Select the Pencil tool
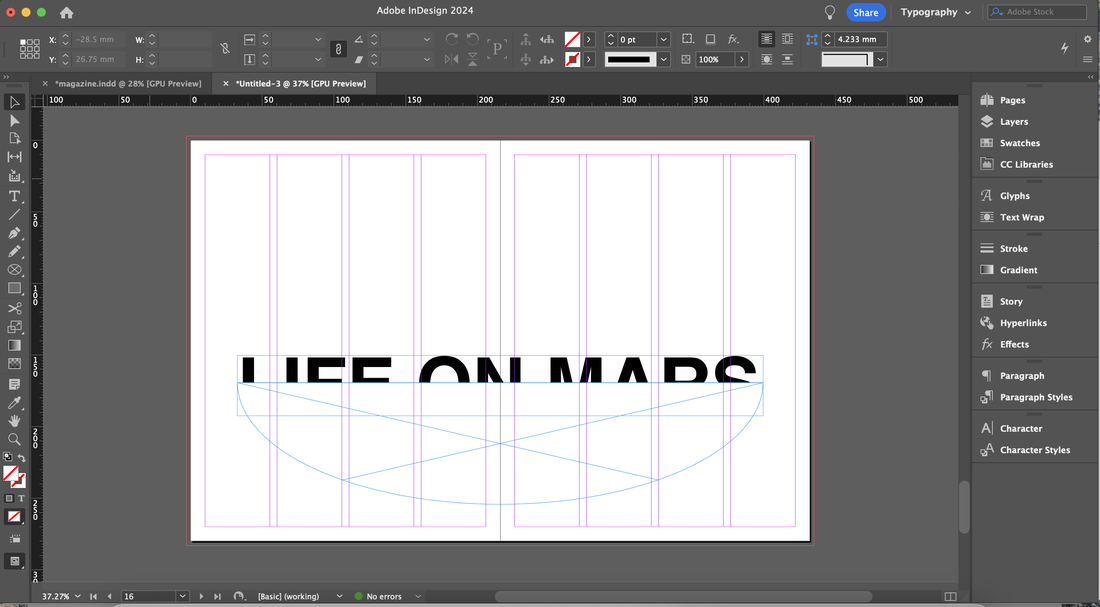 [14, 251]
